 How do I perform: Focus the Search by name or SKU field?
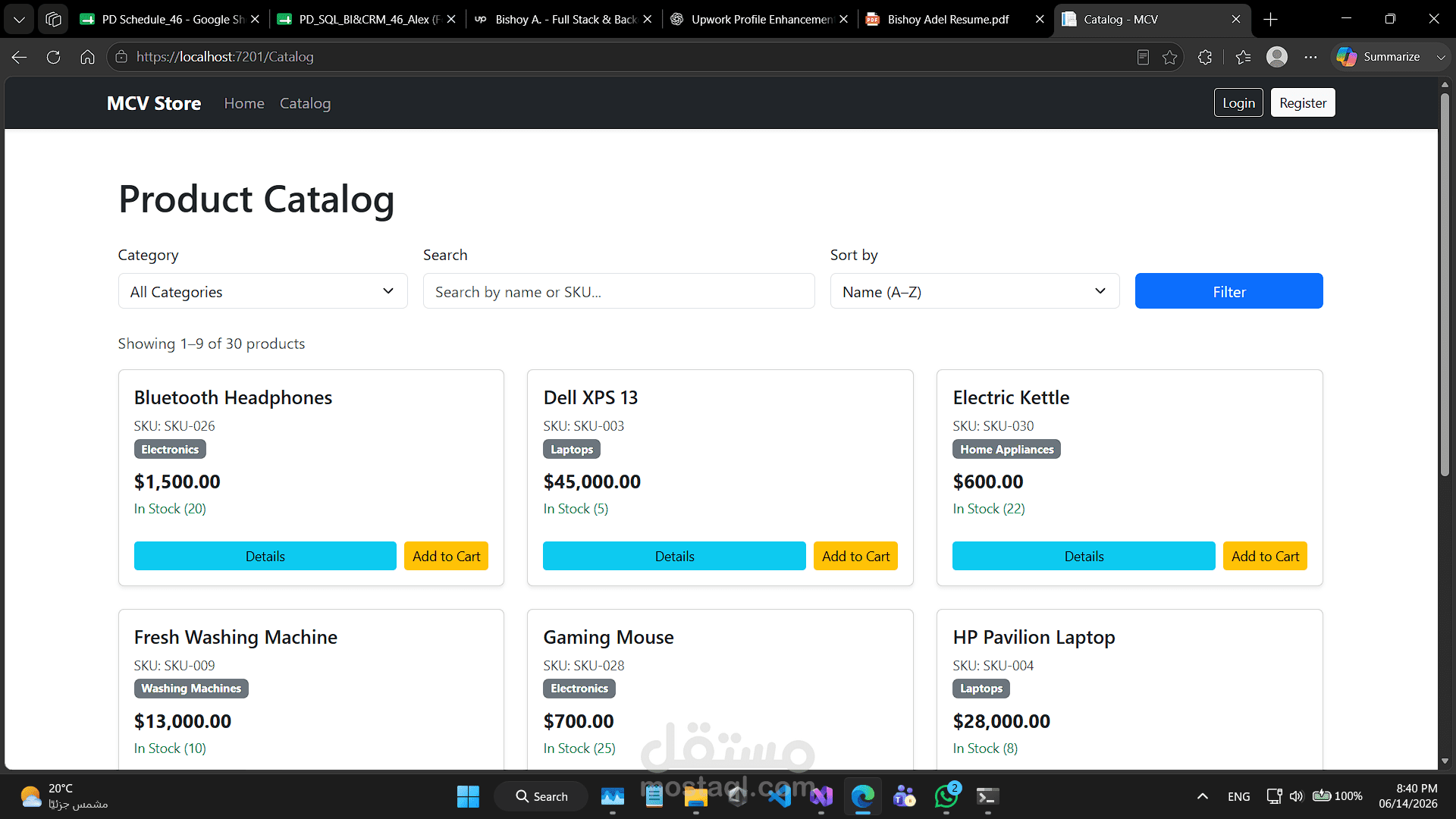[x=619, y=291]
